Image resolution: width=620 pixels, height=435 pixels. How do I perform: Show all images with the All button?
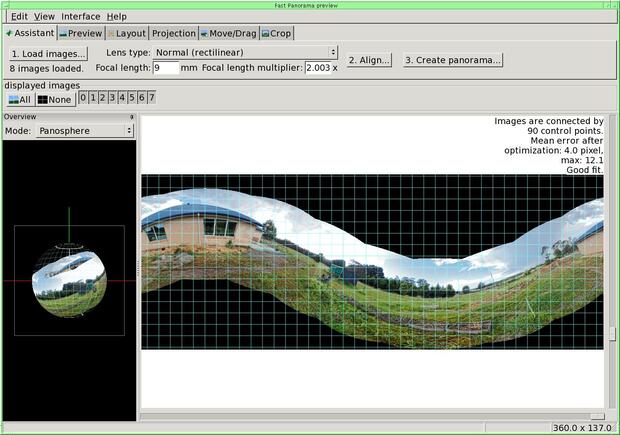(x=20, y=99)
